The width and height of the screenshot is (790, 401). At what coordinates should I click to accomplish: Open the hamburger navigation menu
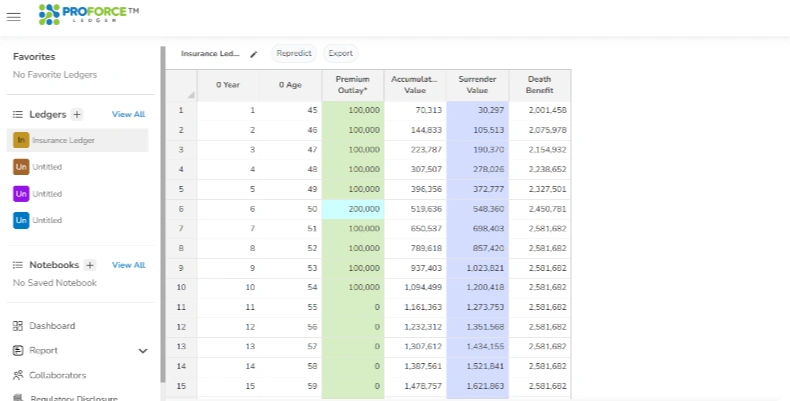(14, 17)
